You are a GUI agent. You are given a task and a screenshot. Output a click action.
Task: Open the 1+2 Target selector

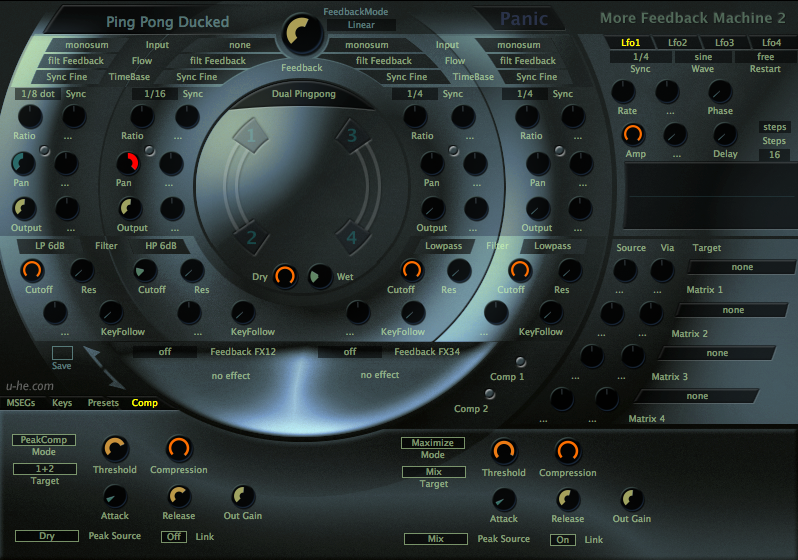[x=45, y=469]
